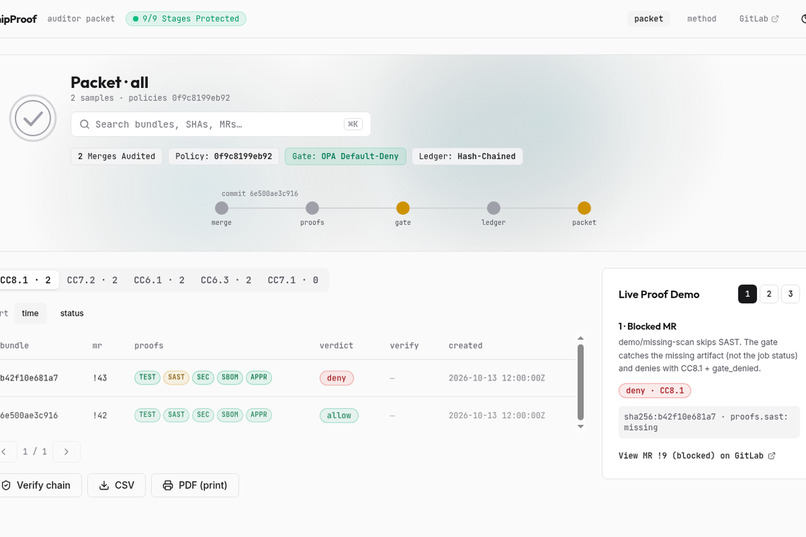
Task: Go to previous page chevron
Action: [4, 452]
